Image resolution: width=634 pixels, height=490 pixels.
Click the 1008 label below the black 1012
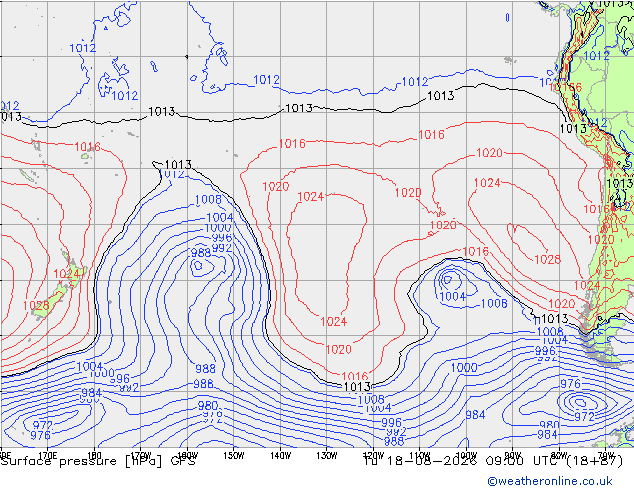pos(208,199)
